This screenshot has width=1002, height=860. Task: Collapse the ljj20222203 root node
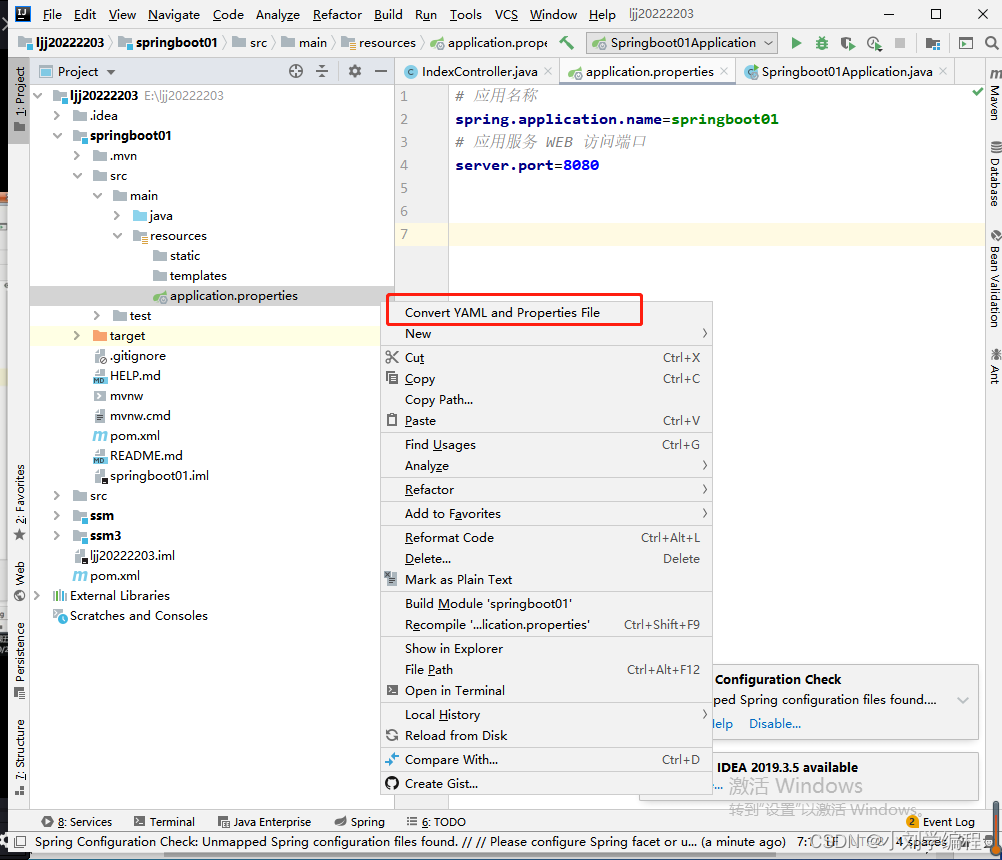pos(38,96)
